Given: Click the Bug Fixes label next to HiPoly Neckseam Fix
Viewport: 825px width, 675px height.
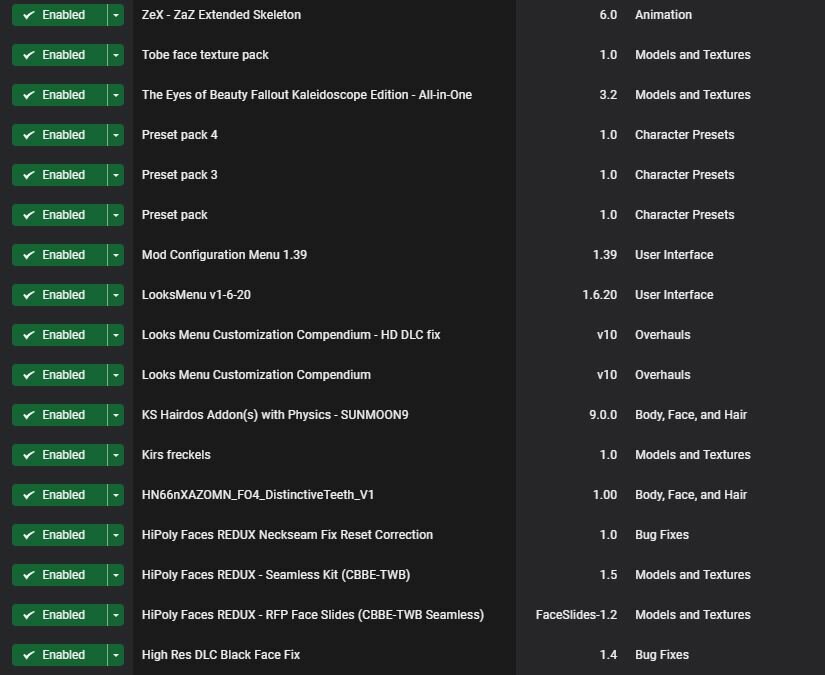Looking at the screenshot, I should click(661, 535).
